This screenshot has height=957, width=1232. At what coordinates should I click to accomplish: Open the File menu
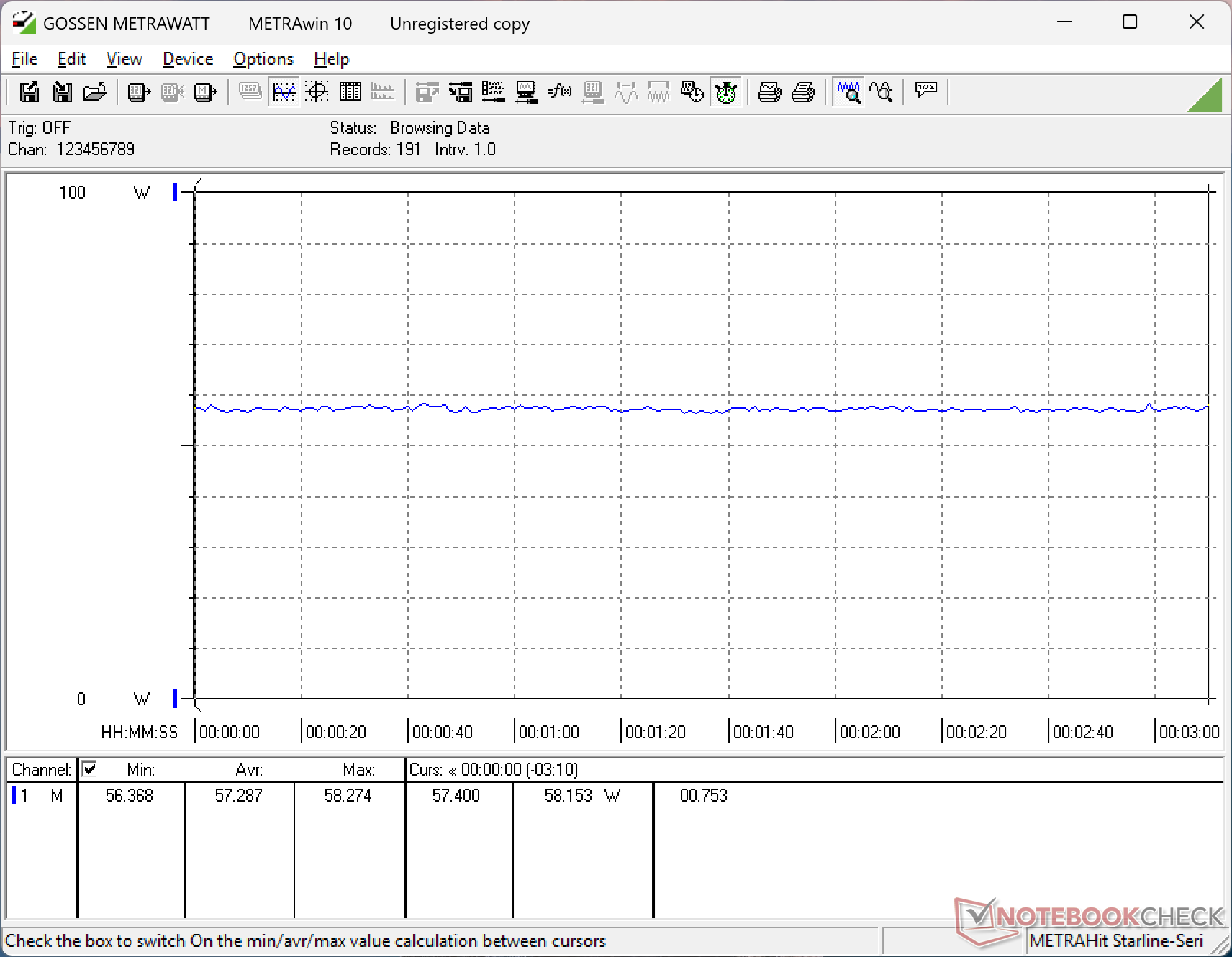point(24,59)
